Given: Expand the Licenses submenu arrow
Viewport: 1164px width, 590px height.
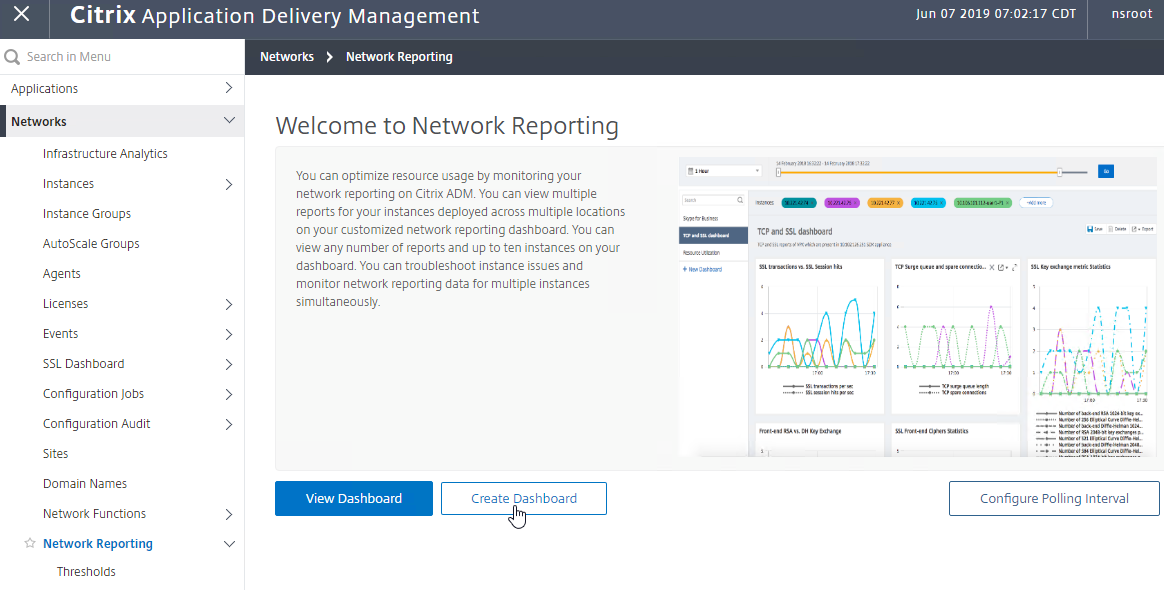Looking at the screenshot, I should coord(229,304).
